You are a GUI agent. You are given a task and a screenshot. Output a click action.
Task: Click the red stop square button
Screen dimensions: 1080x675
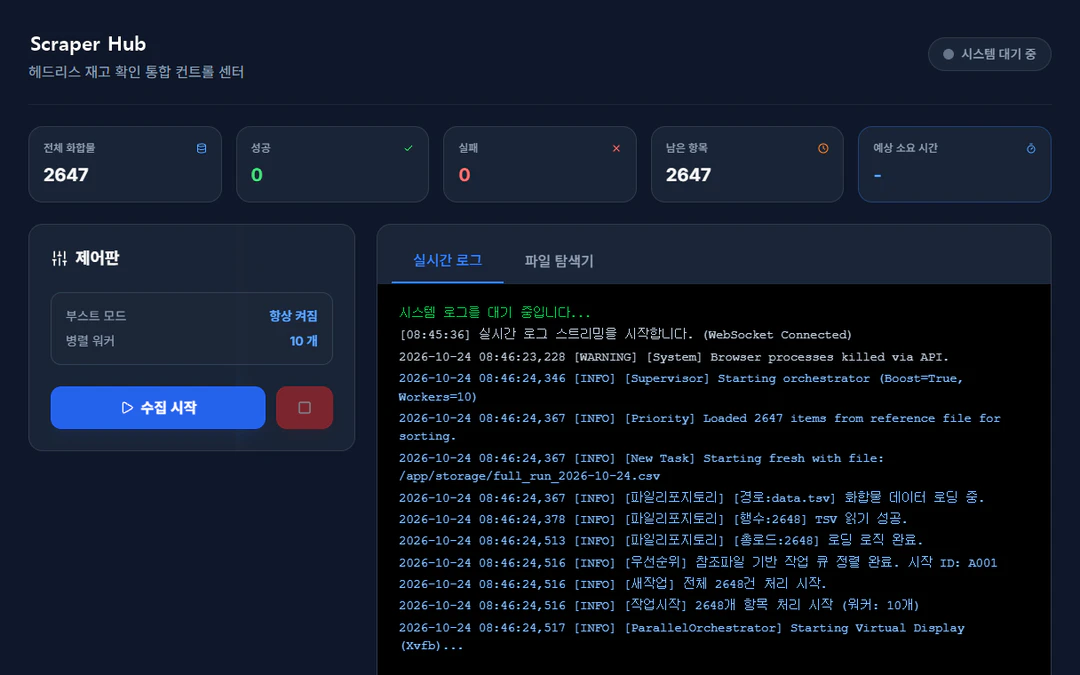click(x=304, y=408)
